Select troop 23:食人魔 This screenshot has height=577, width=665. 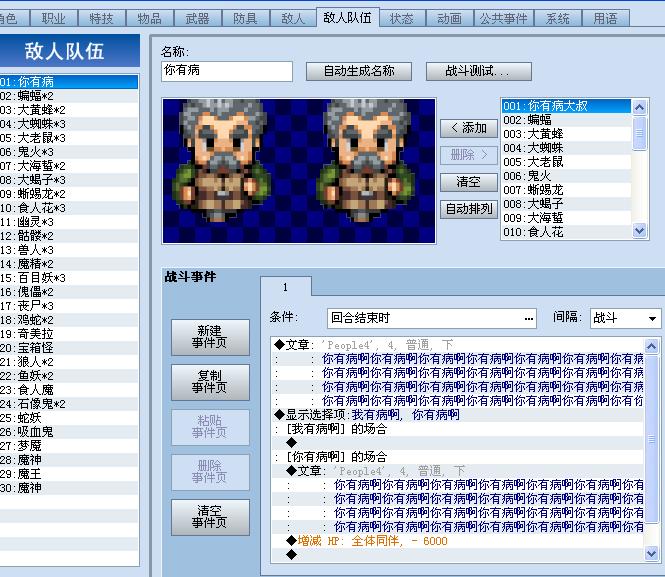point(69,390)
